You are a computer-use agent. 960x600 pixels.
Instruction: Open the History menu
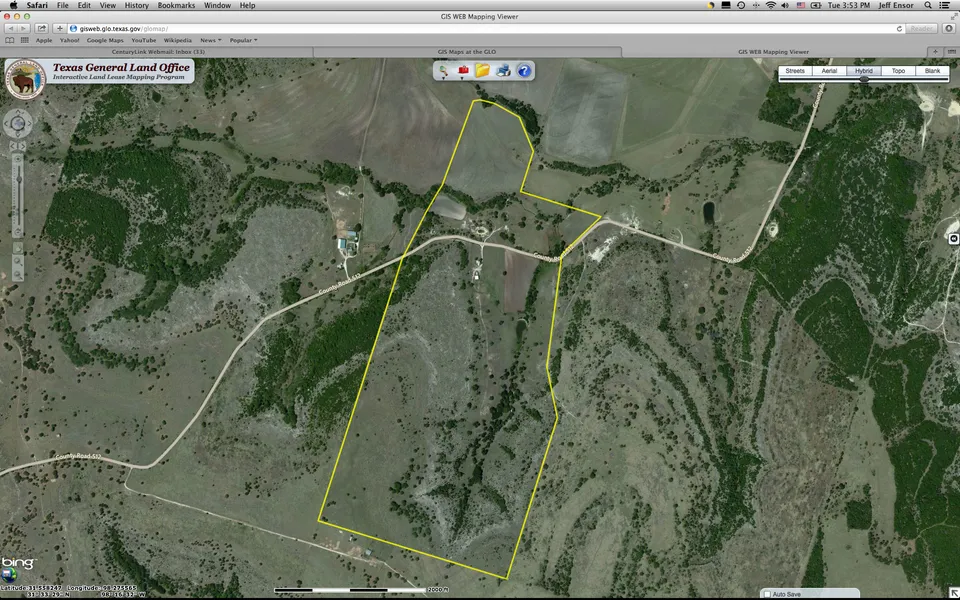(136, 5)
